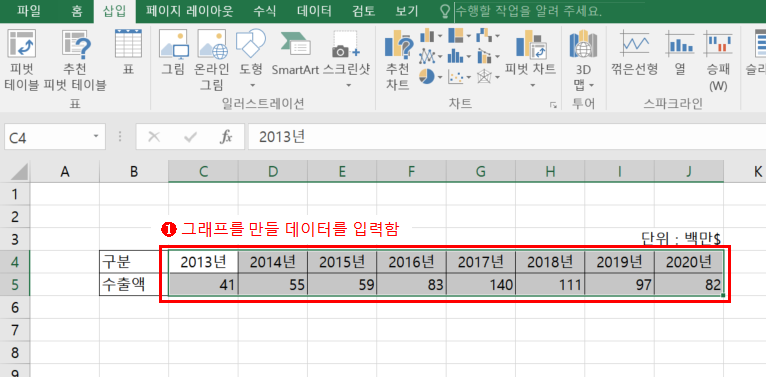Open Recommended Charts (추천 차트)
The height and width of the screenshot is (377, 766).
(x=398, y=60)
